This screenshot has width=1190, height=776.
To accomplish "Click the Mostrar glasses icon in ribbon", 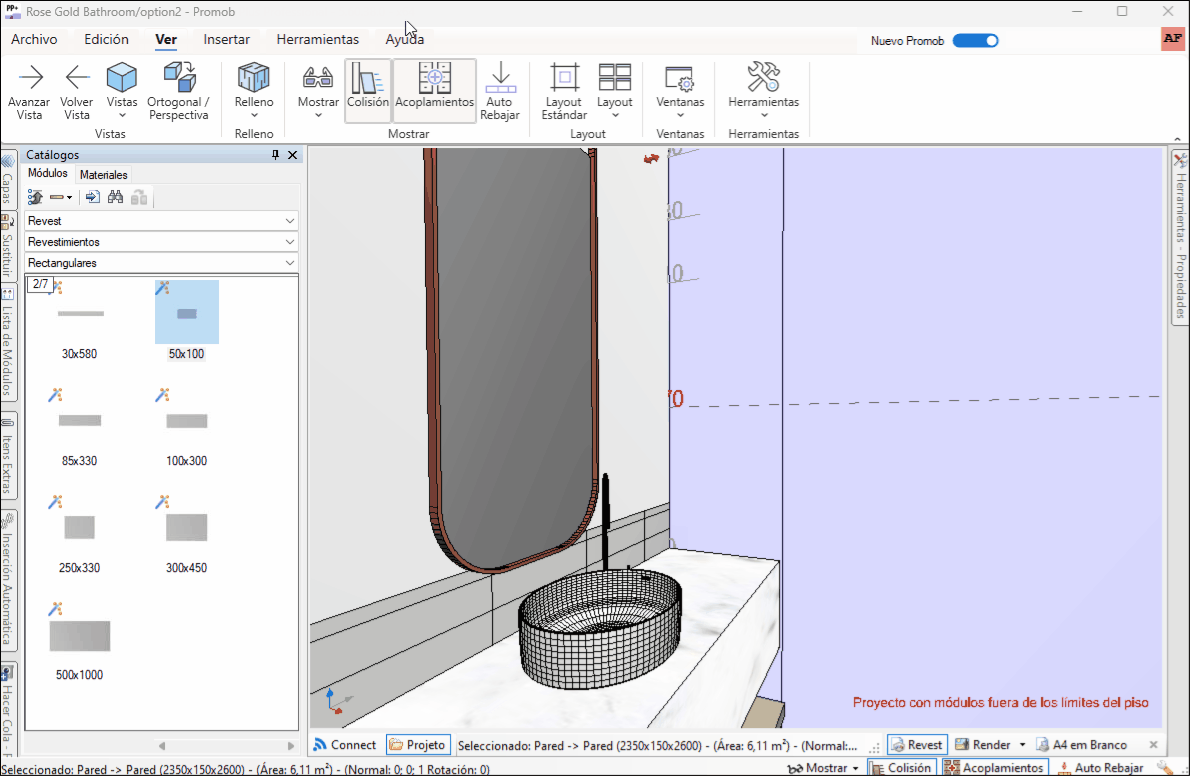I will [318, 77].
